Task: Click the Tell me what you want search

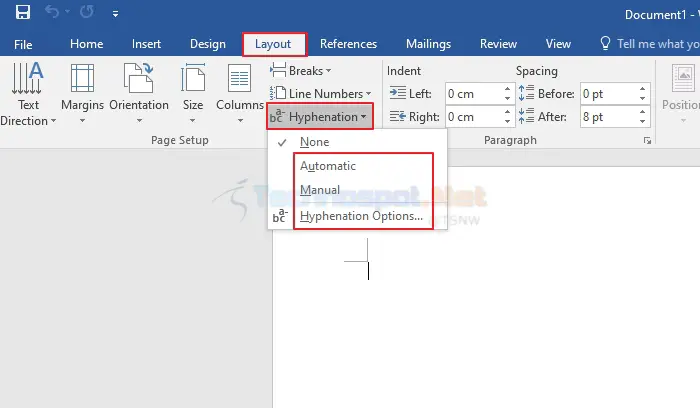Action: point(650,44)
